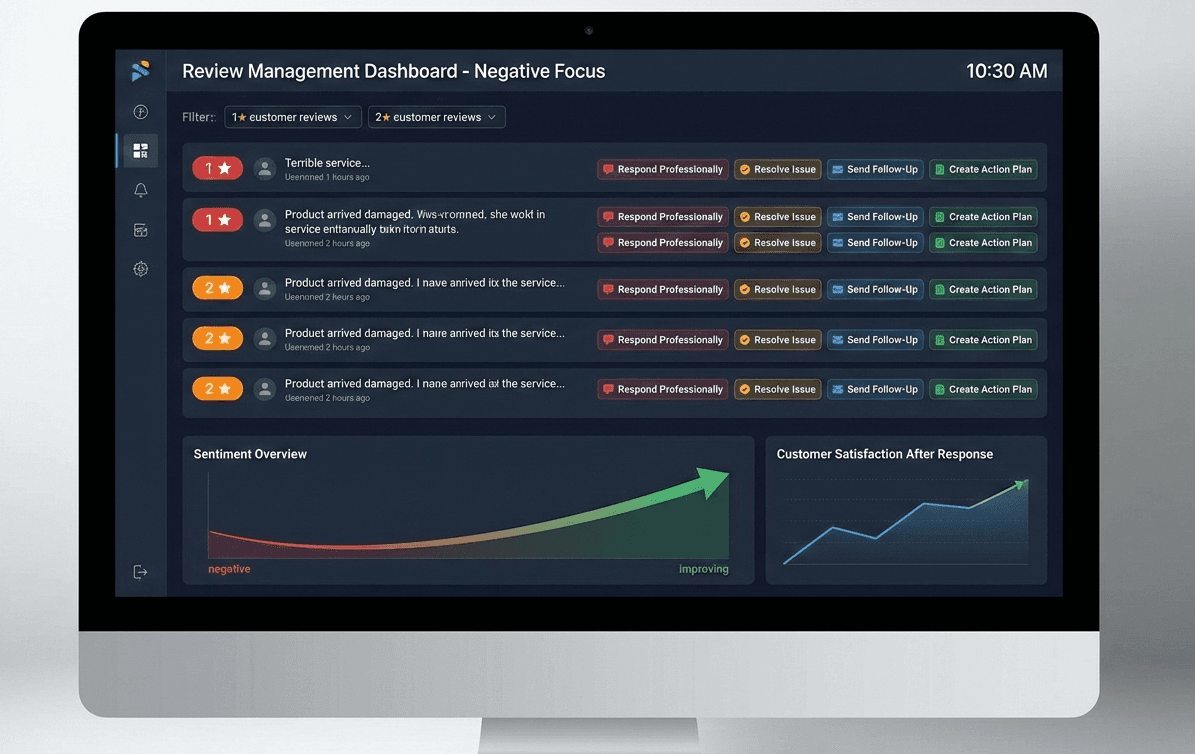Create Action Plan for the damaged product review
Screen dimensions: 1195x754
[983, 216]
